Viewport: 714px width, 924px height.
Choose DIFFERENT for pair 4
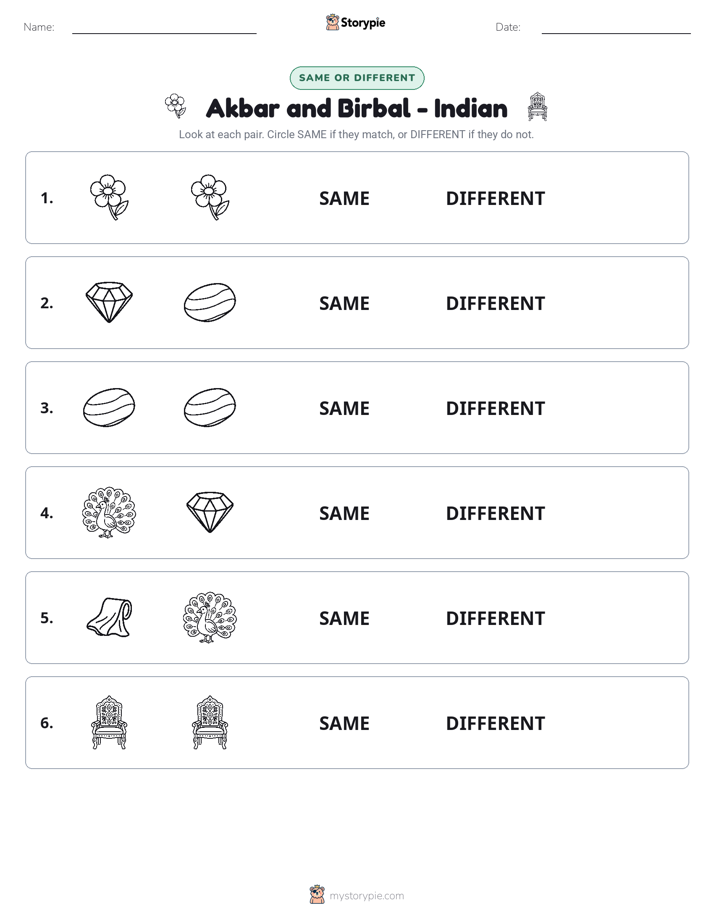tap(495, 513)
